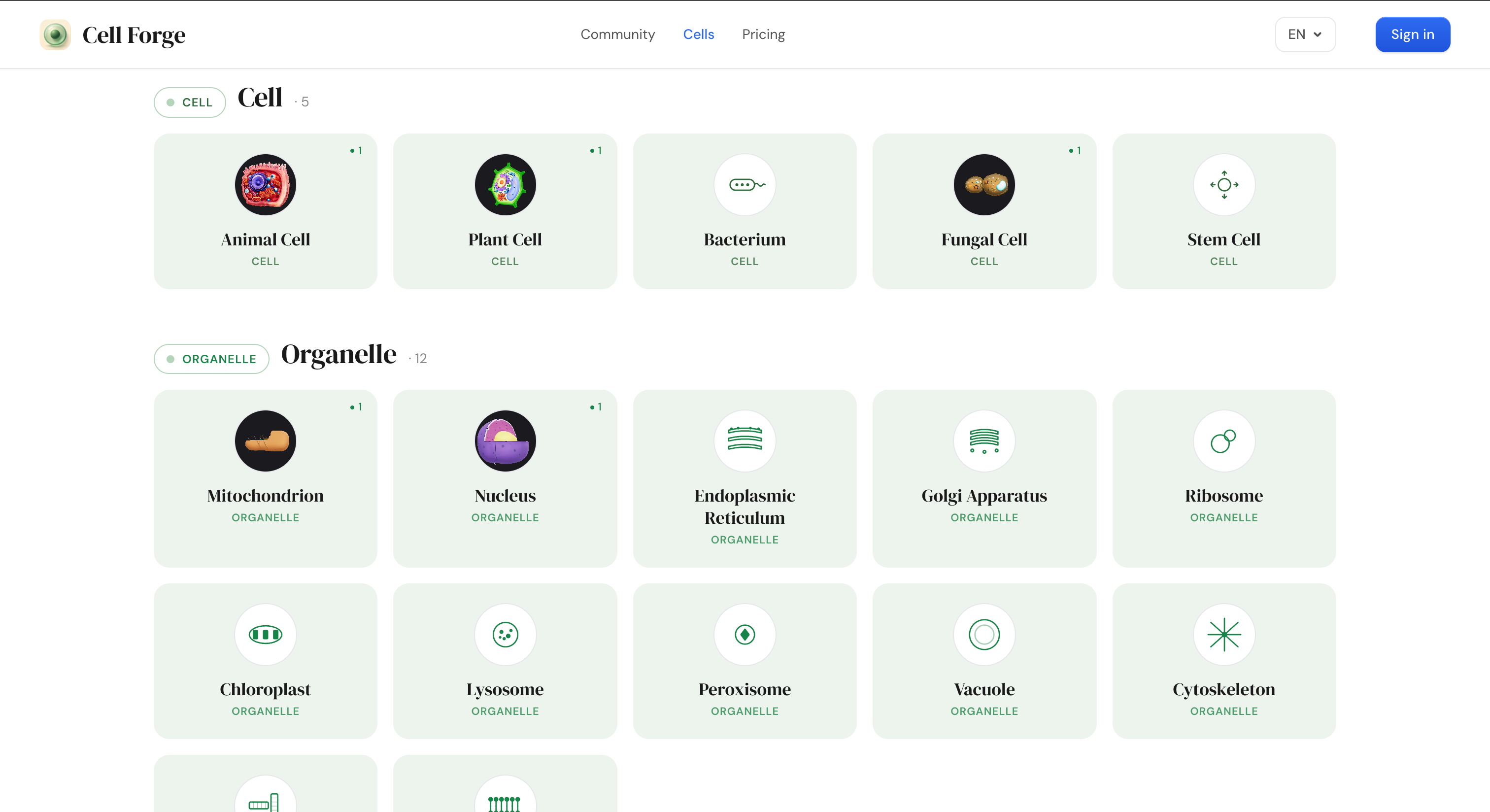Open the Stem Cell card title
The width and height of the screenshot is (1490, 812).
click(x=1224, y=239)
